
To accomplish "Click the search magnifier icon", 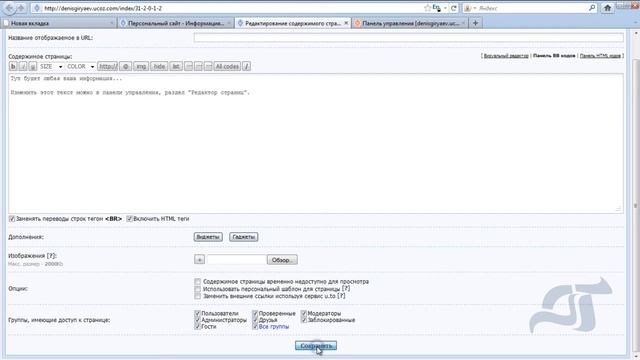I will [x=592, y=8].
